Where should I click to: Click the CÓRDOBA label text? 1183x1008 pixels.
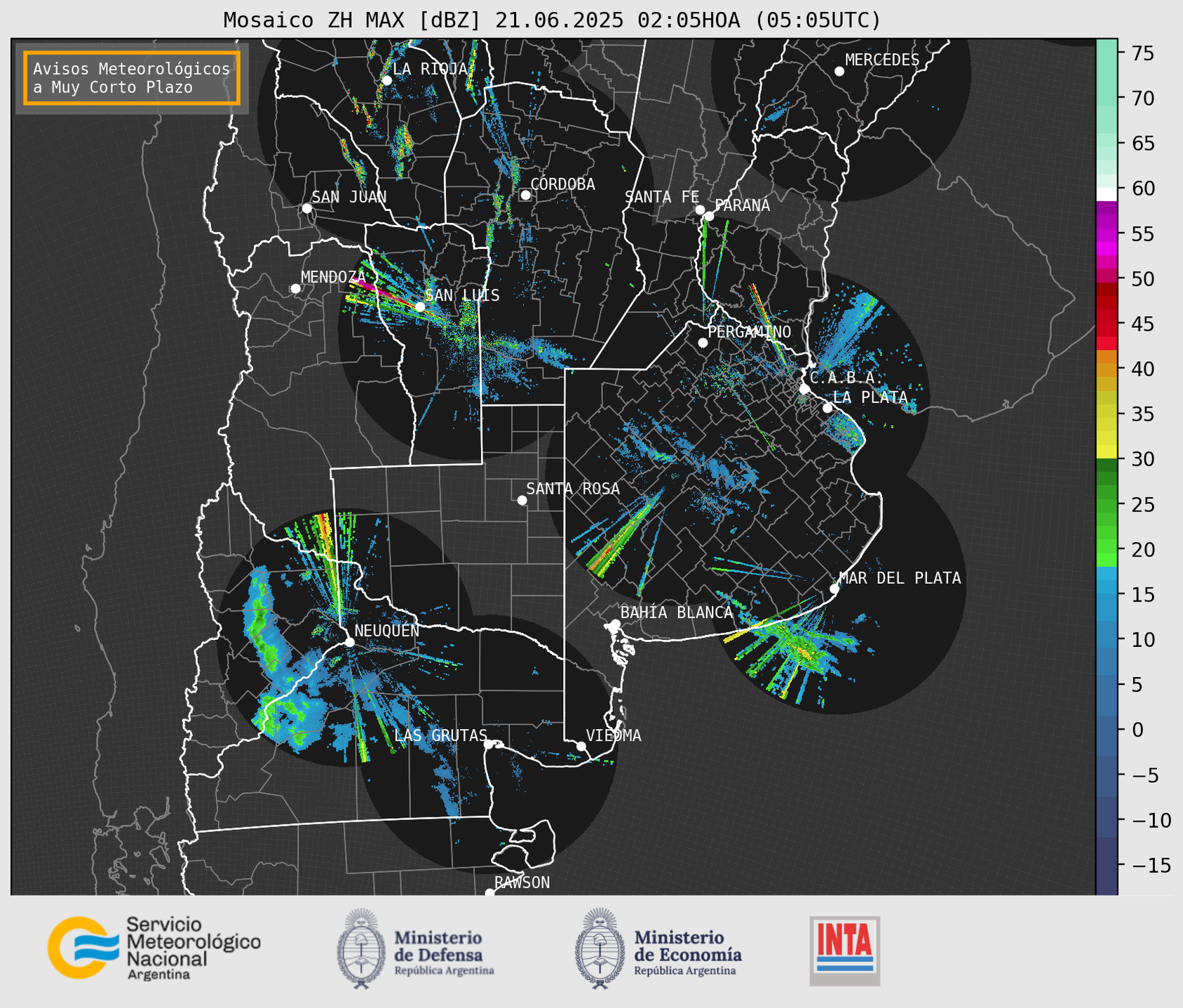click(x=562, y=184)
